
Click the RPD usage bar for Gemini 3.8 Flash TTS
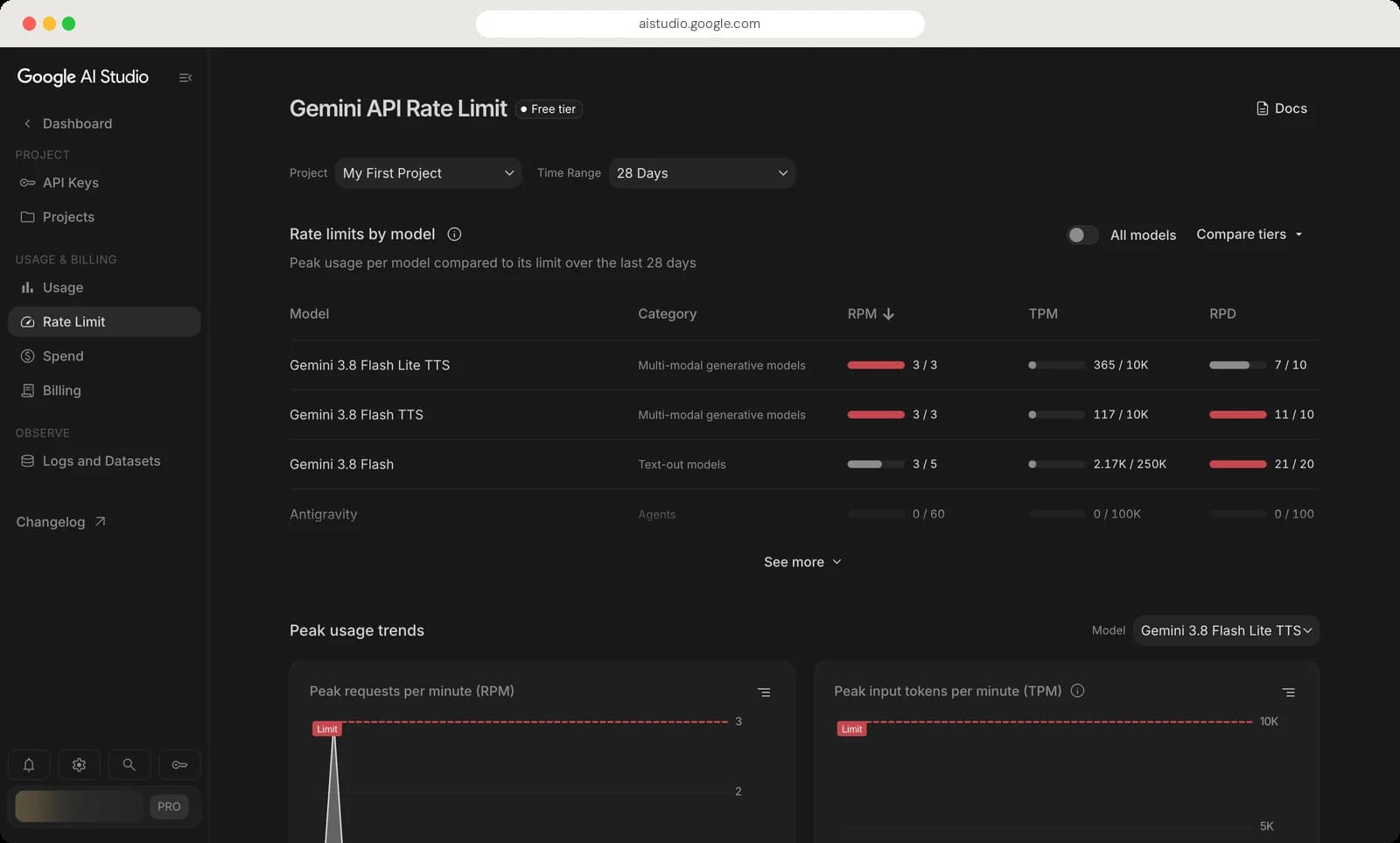pos(1237,415)
